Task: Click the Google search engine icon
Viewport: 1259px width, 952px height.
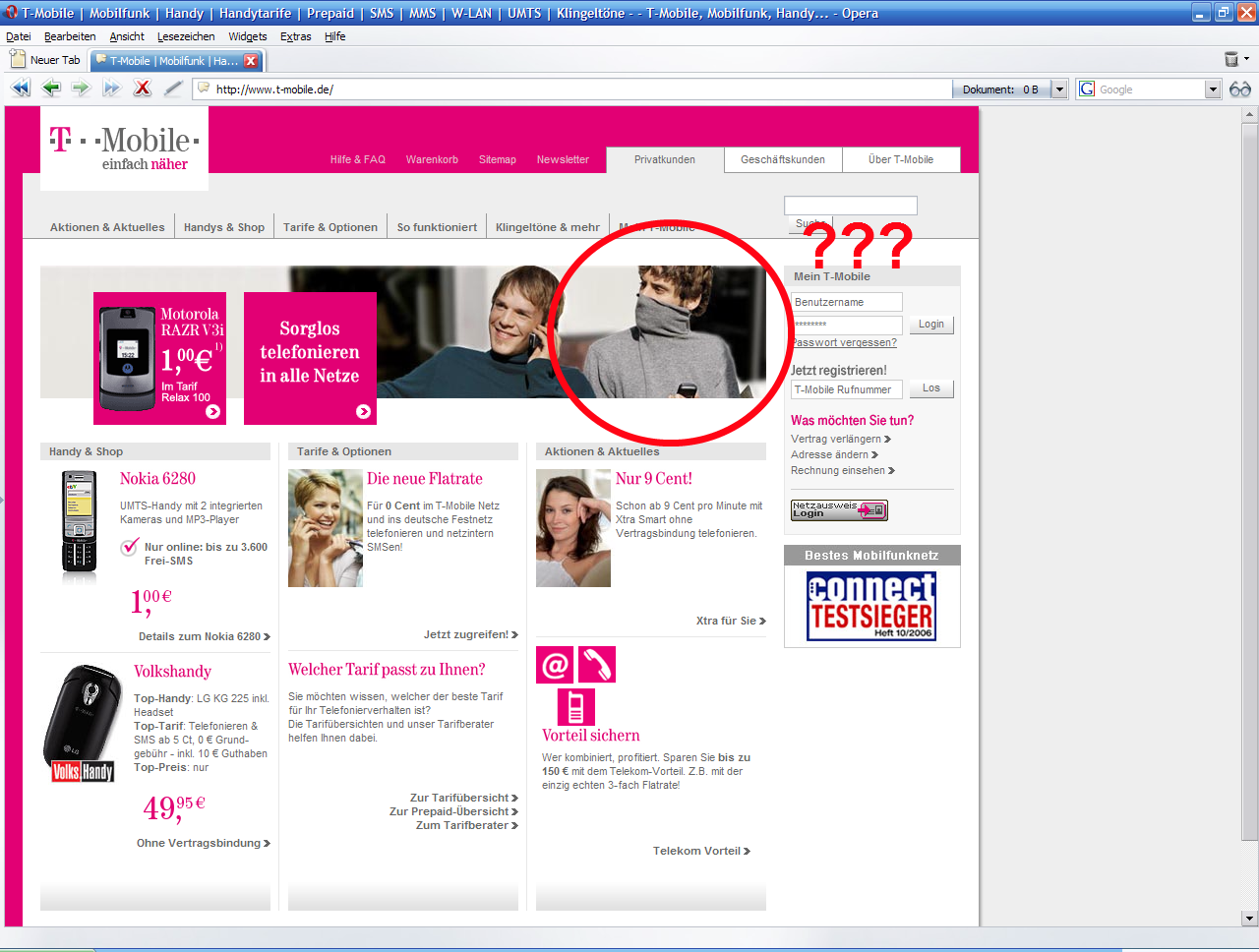Action: [x=1087, y=89]
